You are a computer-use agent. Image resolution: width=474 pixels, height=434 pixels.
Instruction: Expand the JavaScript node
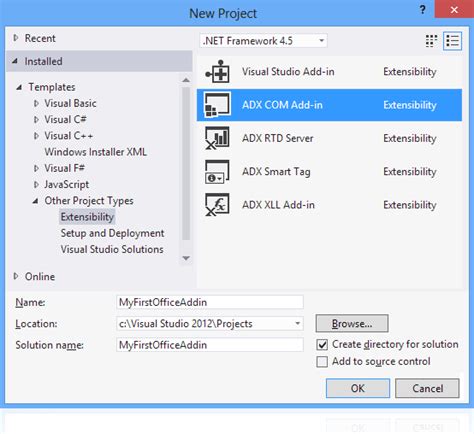[x=36, y=185]
